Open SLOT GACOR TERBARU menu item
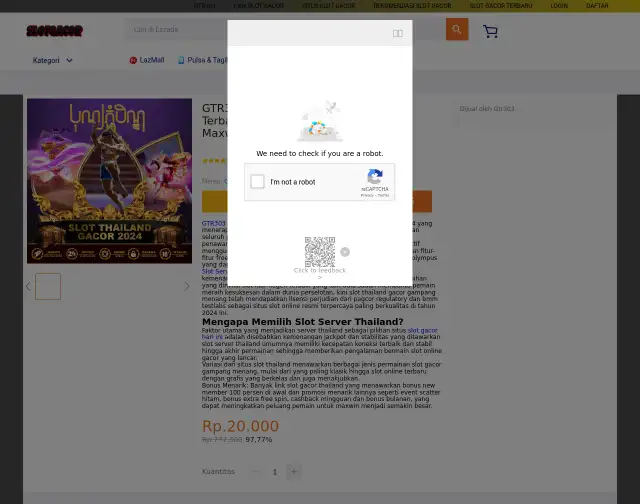Image resolution: width=640 pixels, height=504 pixels. pos(501,6)
